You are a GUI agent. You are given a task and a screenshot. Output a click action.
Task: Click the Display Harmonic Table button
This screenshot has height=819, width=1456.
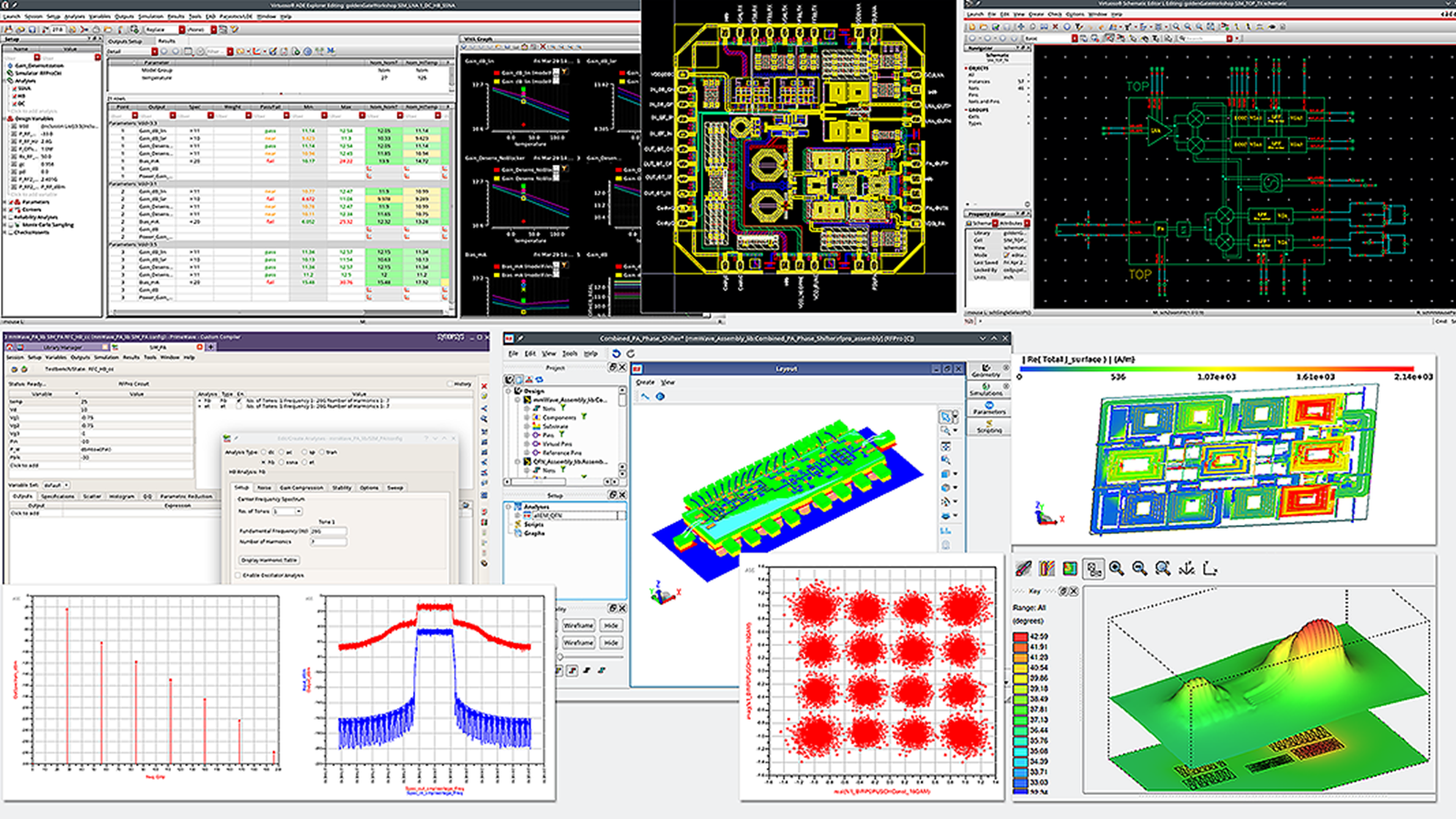coord(269,561)
